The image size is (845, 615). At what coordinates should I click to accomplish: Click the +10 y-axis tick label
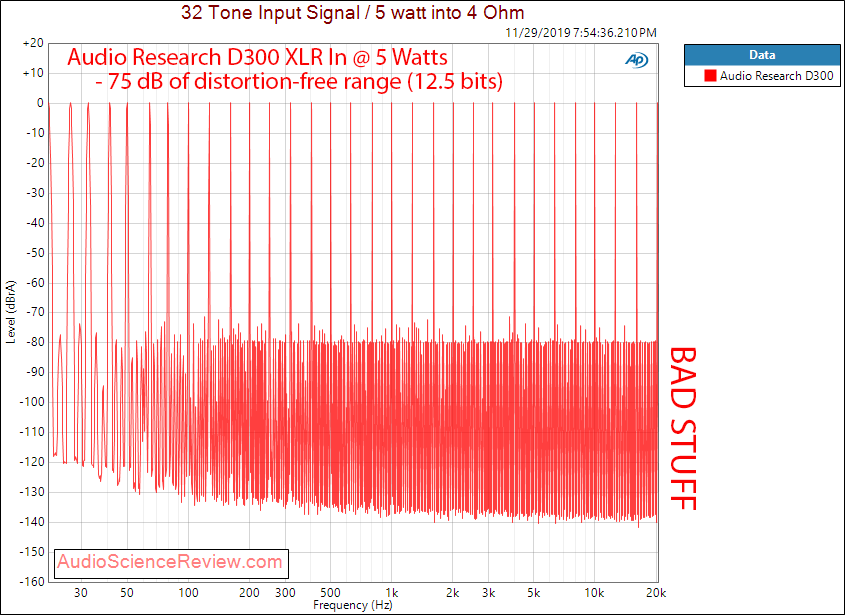pyautogui.click(x=33, y=73)
